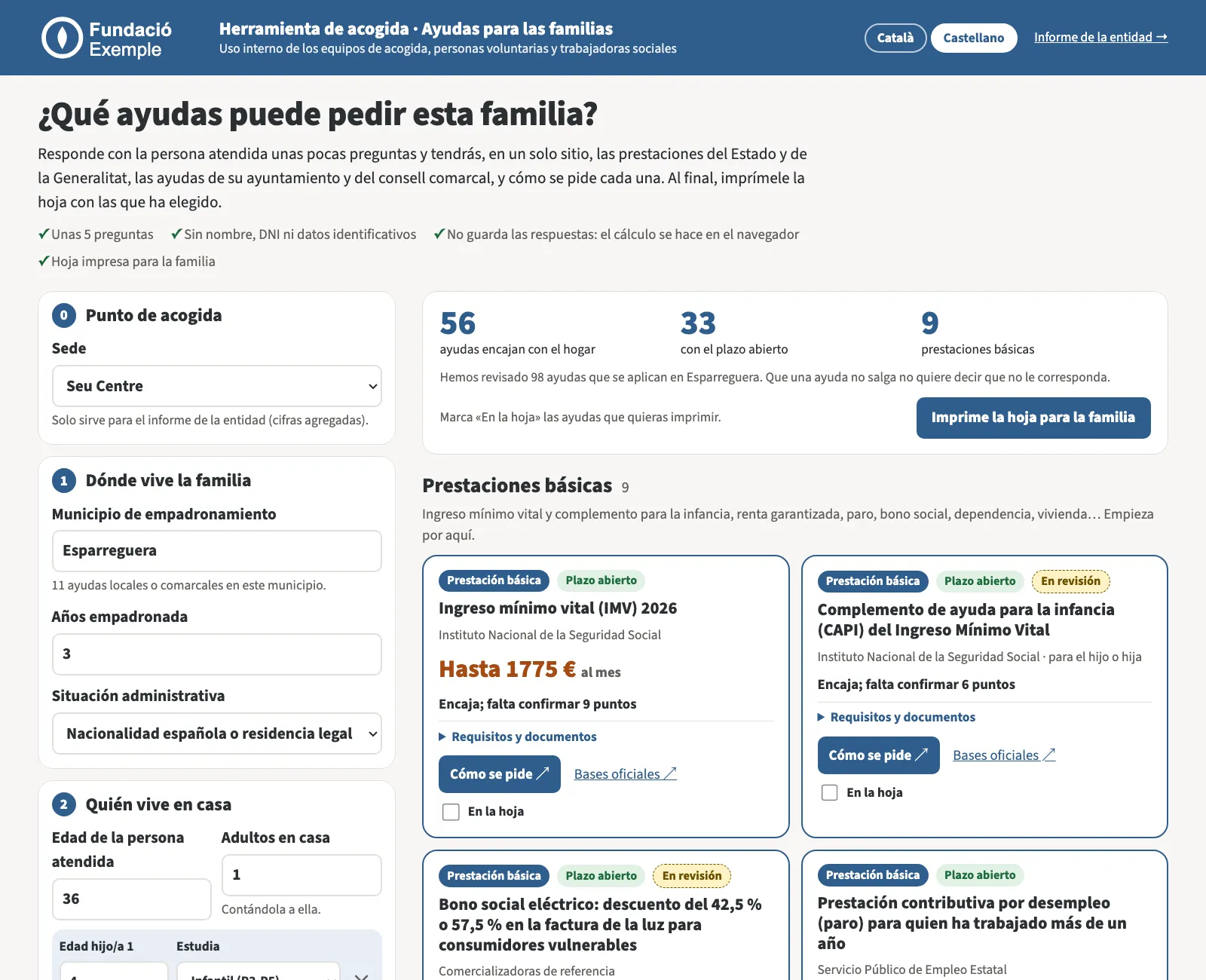The height and width of the screenshot is (980, 1206).
Task: Click the Prestación contributiva por desempleo title
Action: (972, 923)
